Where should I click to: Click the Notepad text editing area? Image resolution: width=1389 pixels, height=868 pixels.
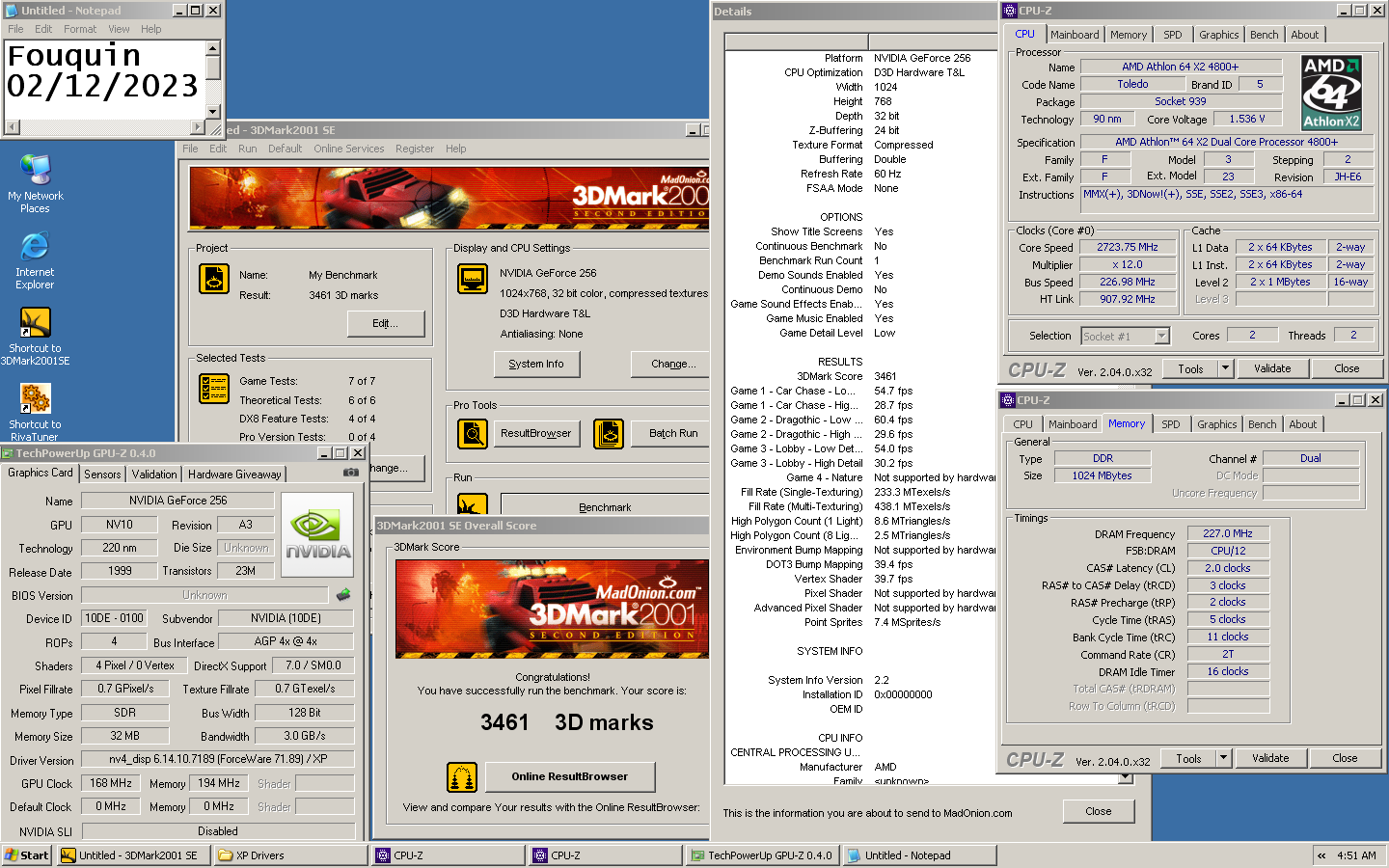(104, 79)
